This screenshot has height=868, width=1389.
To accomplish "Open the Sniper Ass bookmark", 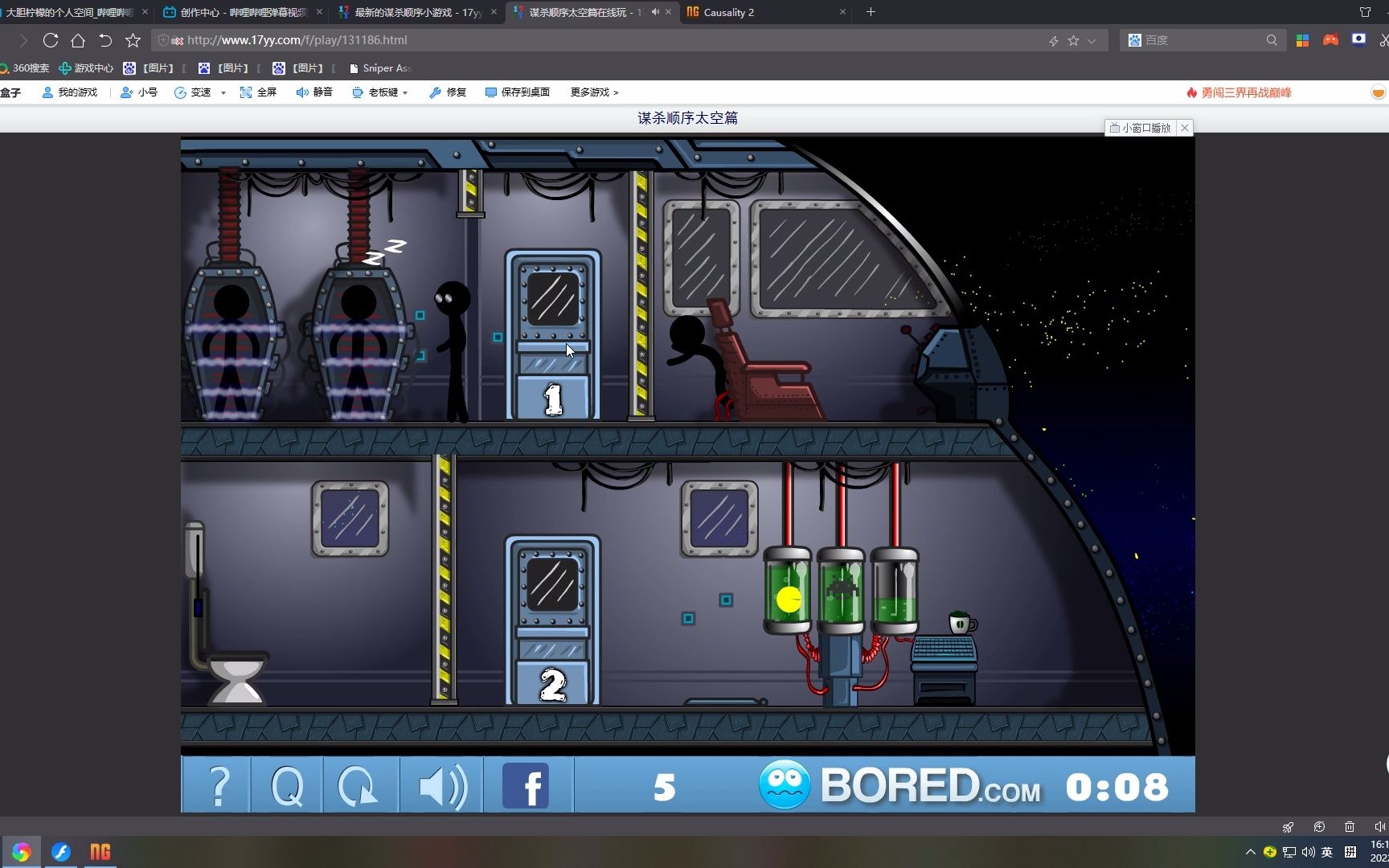I will tap(380, 68).
